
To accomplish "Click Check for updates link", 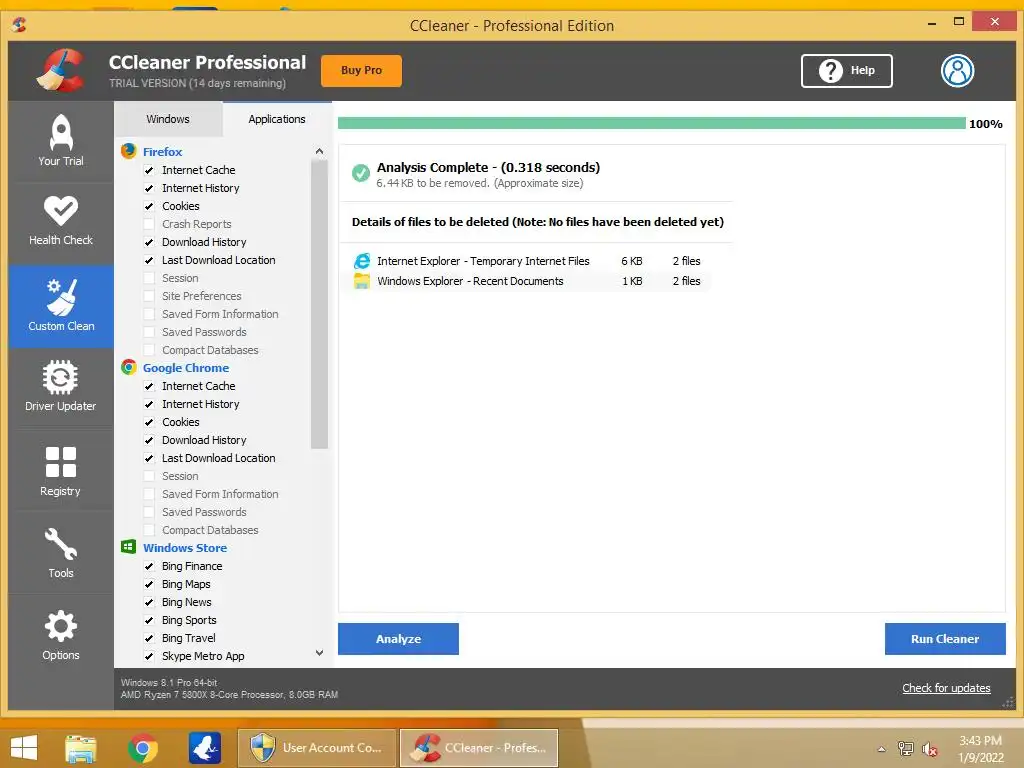I will pos(946,688).
